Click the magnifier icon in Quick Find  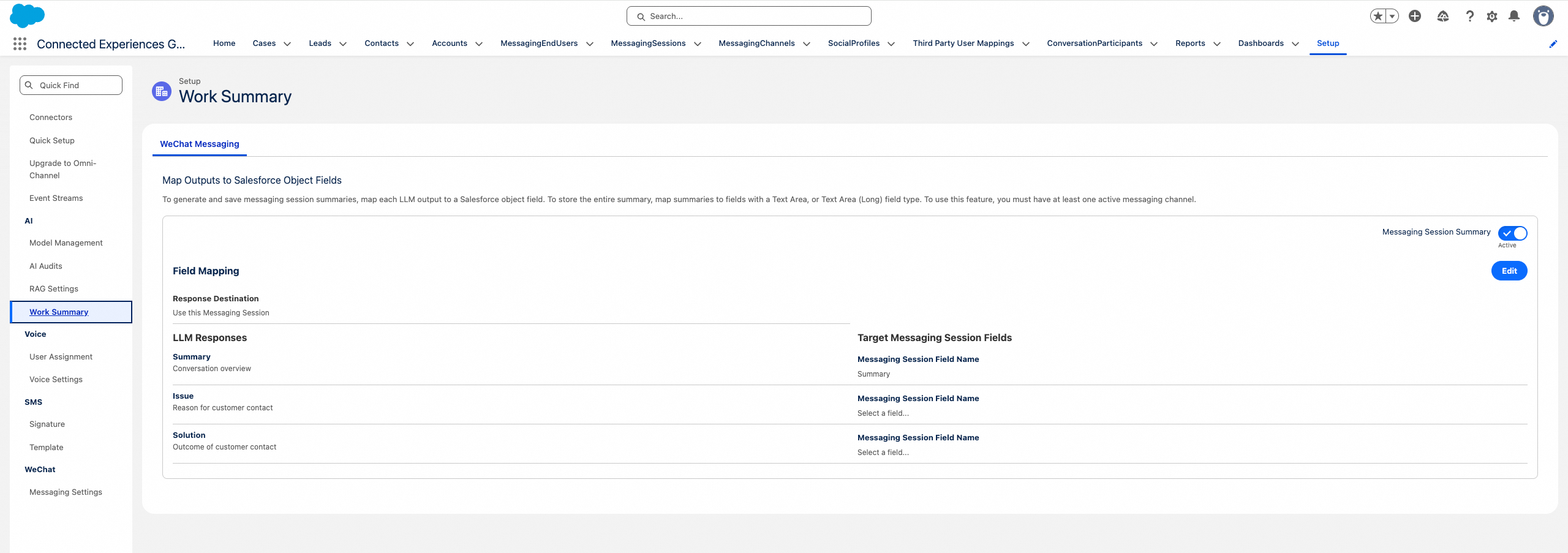click(29, 85)
